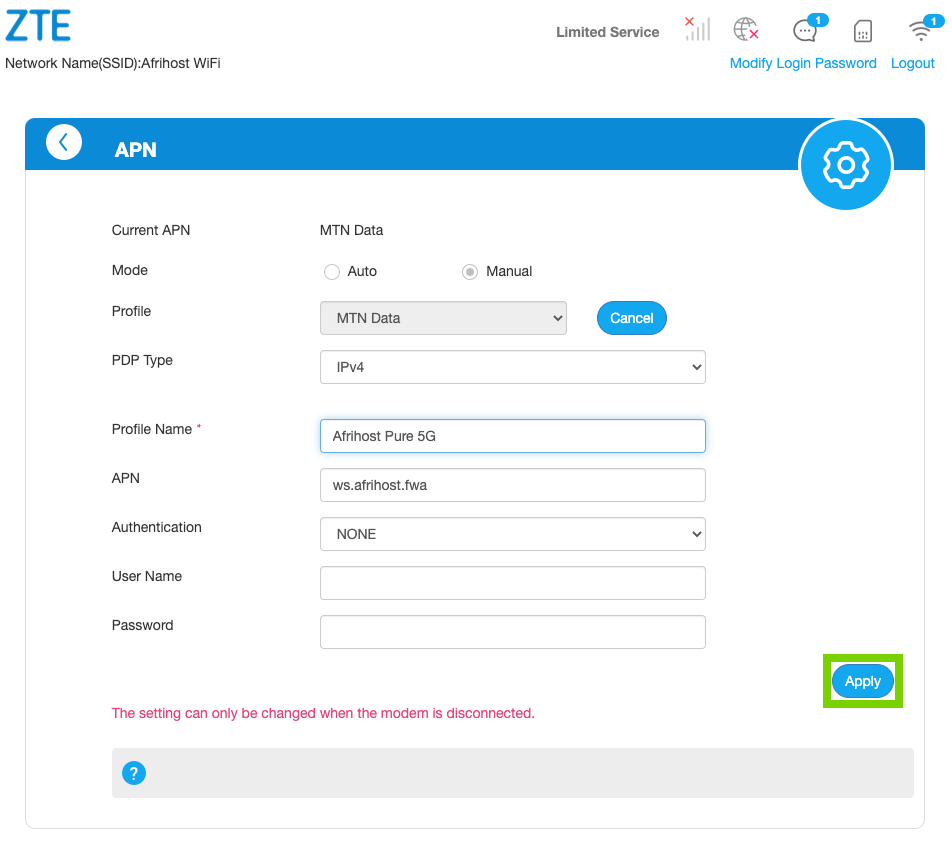Check the signal strength icon

tap(697, 29)
